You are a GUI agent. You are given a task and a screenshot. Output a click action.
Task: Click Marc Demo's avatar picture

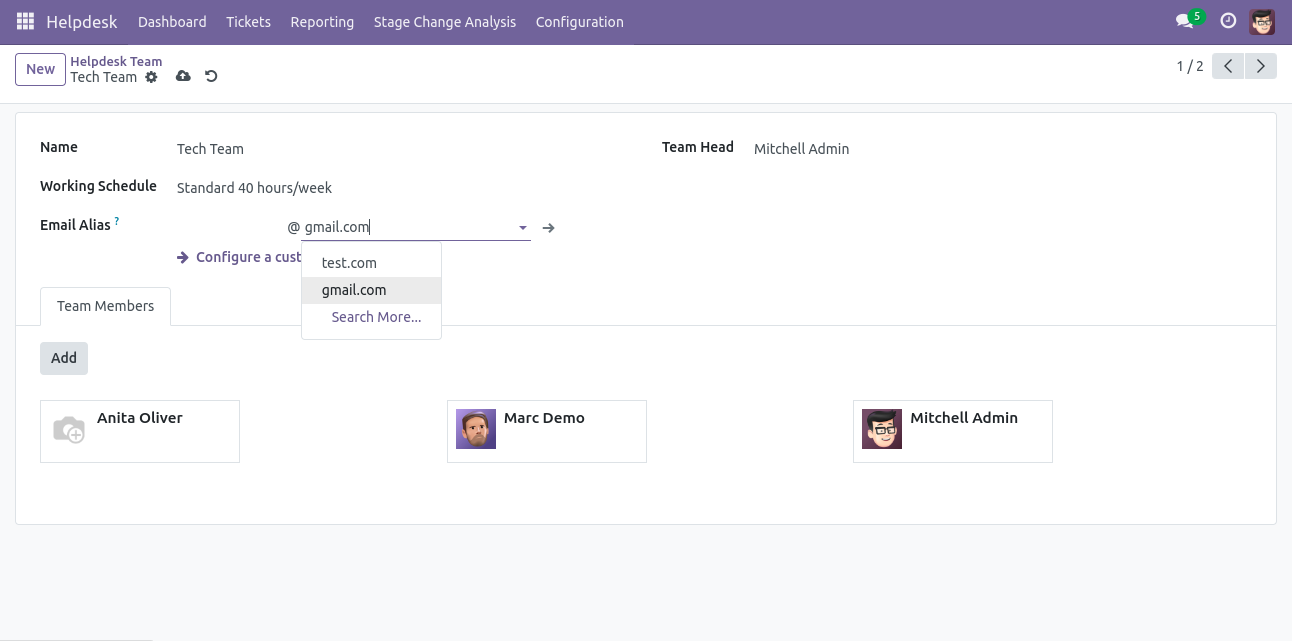click(476, 429)
